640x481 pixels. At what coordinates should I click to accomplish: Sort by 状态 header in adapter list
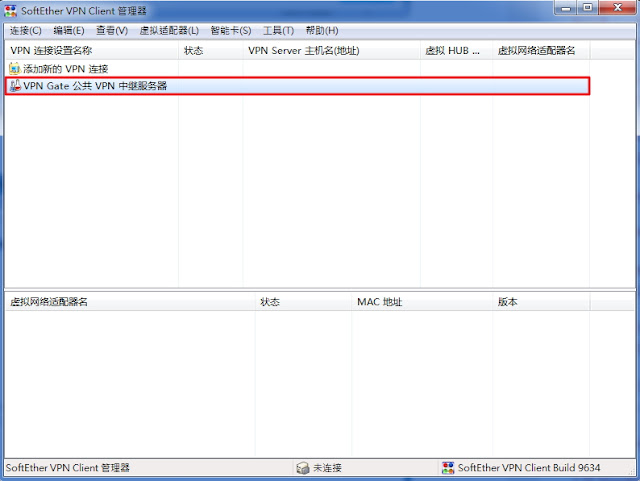pyautogui.click(x=303, y=302)
